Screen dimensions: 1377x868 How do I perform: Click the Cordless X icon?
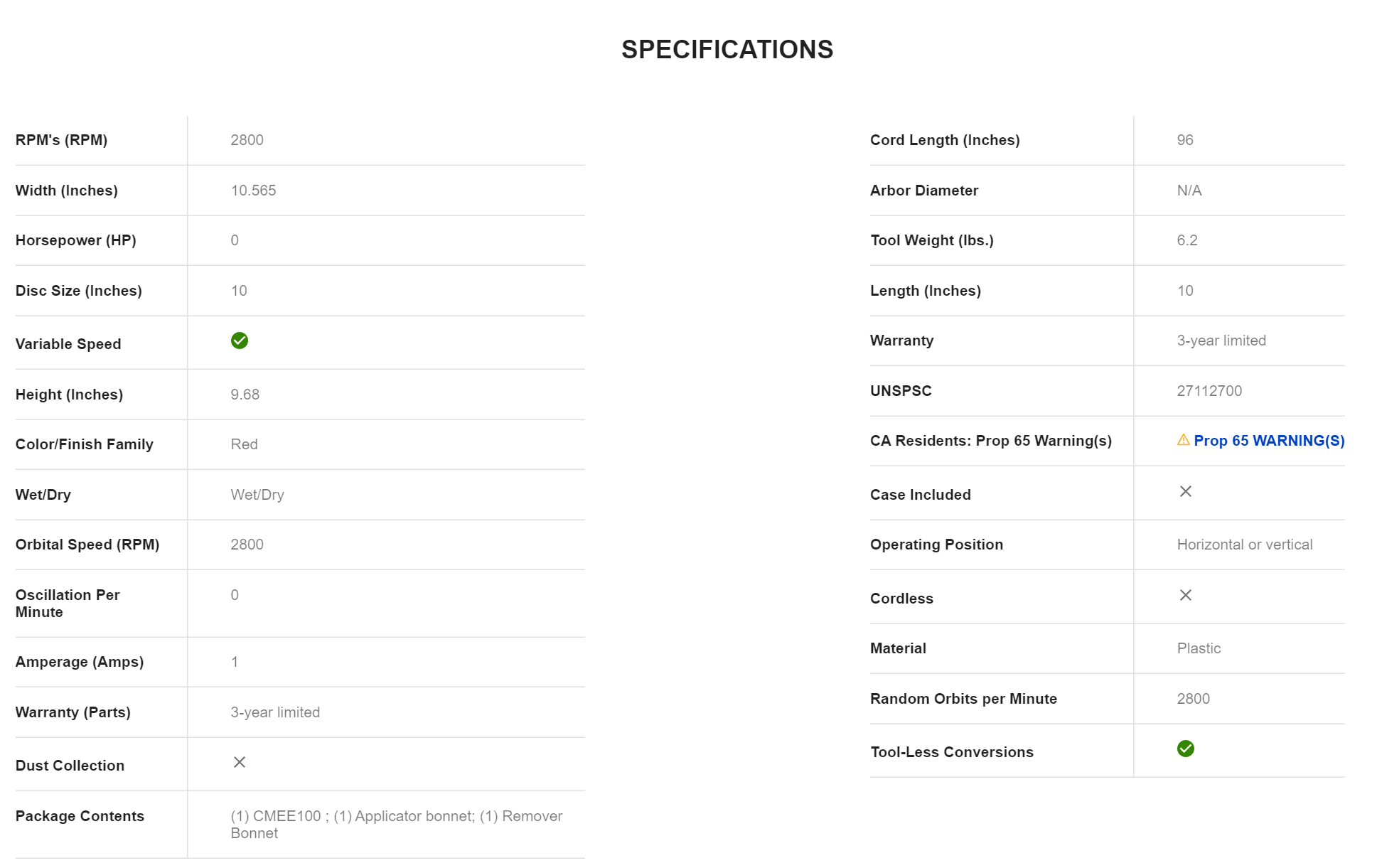[1185, 595]
